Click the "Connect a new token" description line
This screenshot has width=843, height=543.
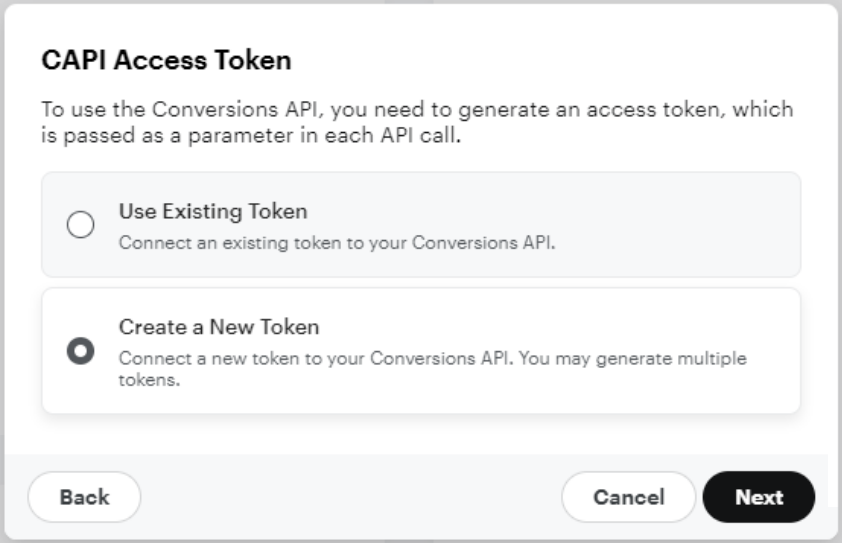click(x=300, y=357)
